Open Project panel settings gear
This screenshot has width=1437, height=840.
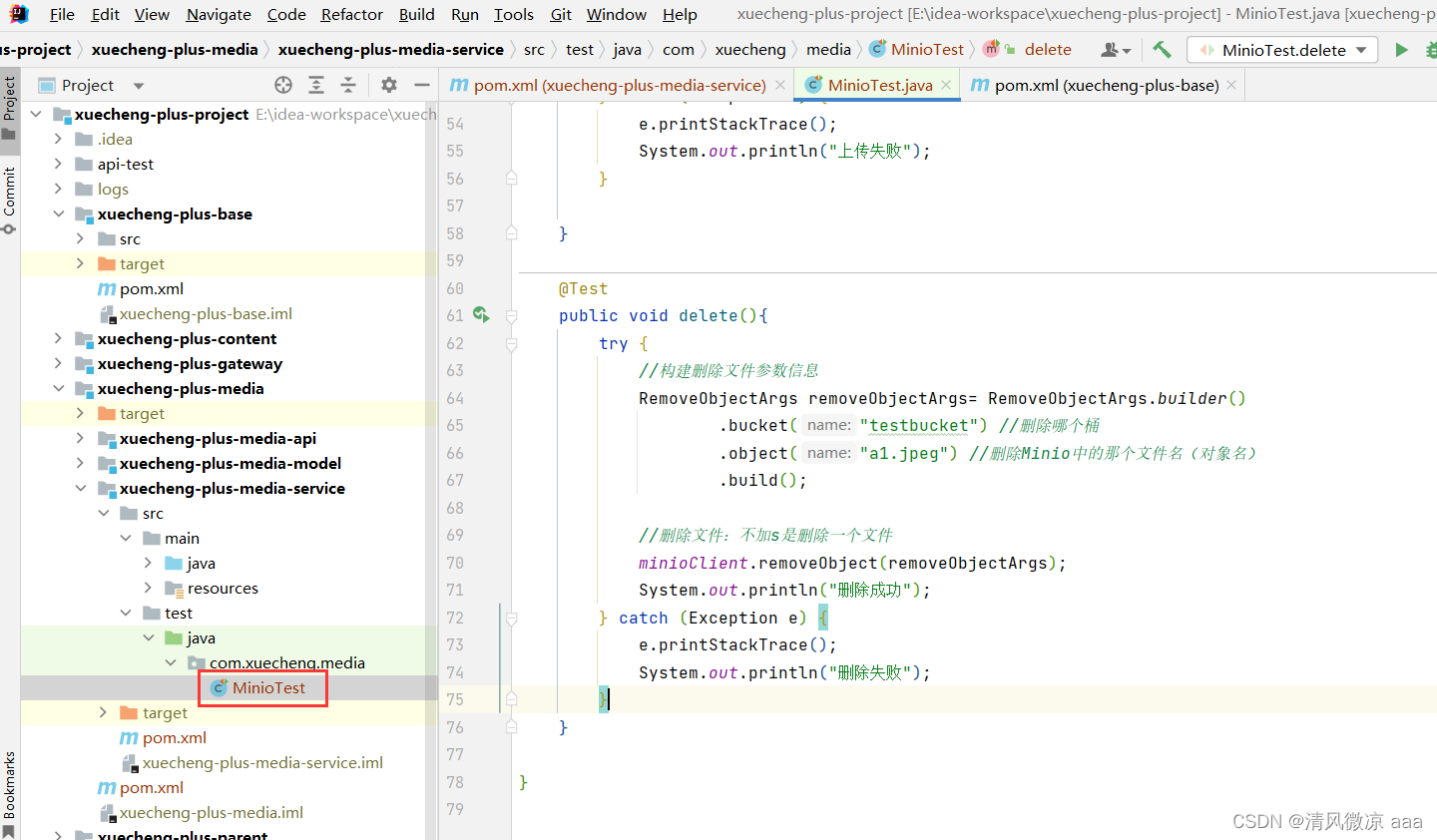coord(389,85)
